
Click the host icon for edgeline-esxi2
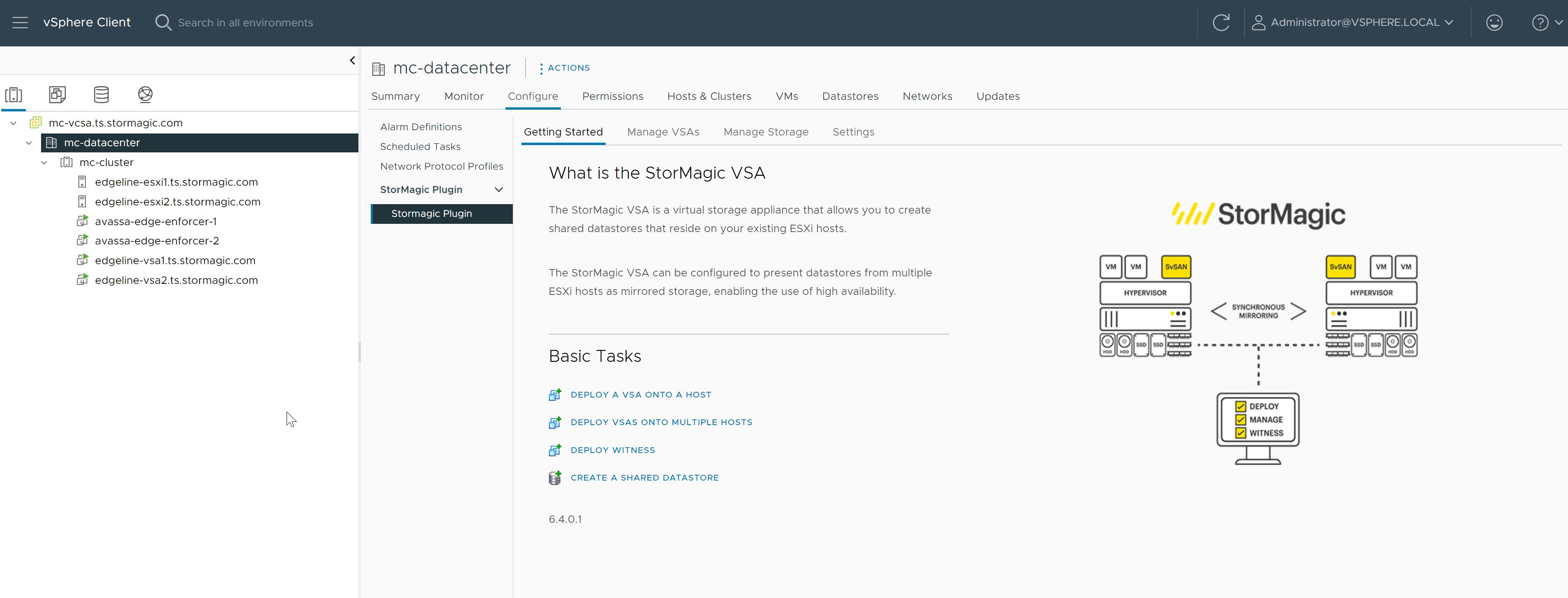[x=82, y=202]
